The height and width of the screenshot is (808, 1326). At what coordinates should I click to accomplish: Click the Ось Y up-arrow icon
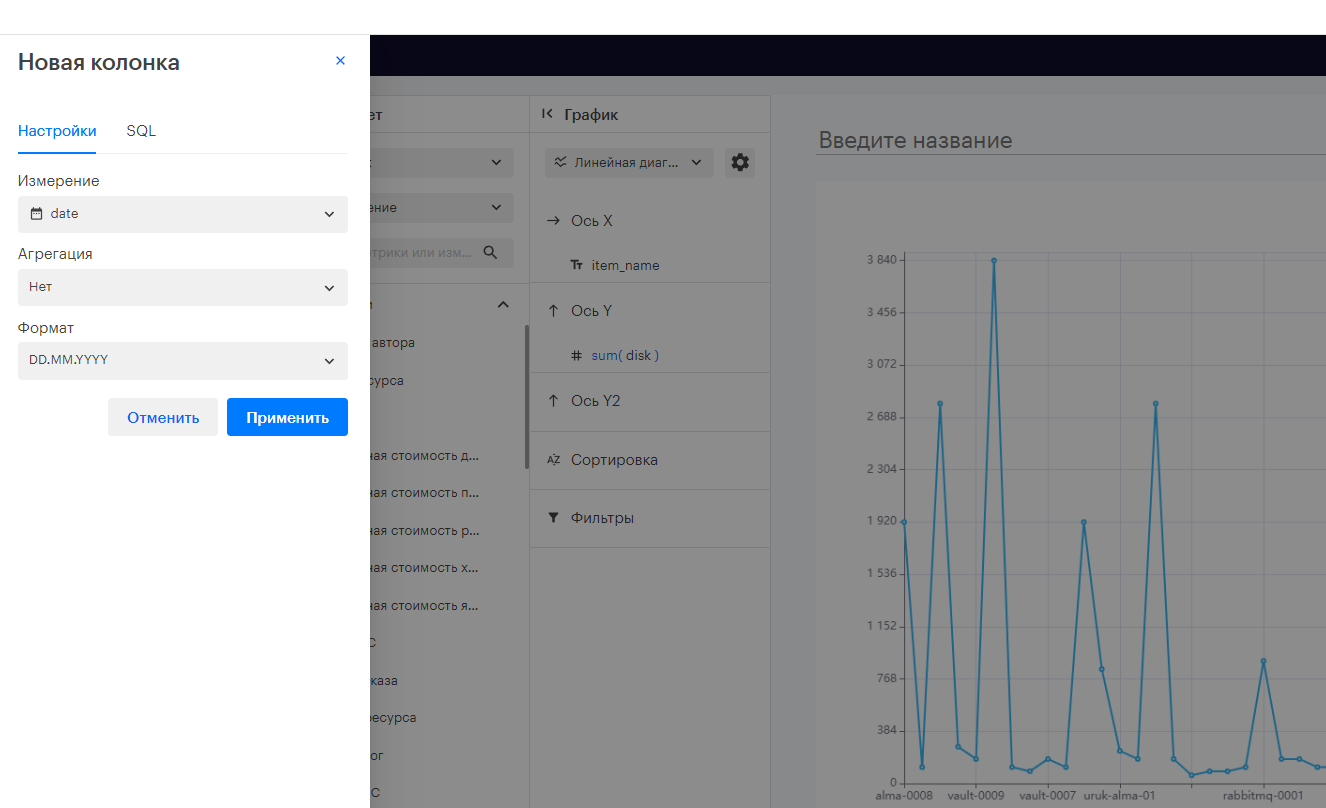(553, 311)
